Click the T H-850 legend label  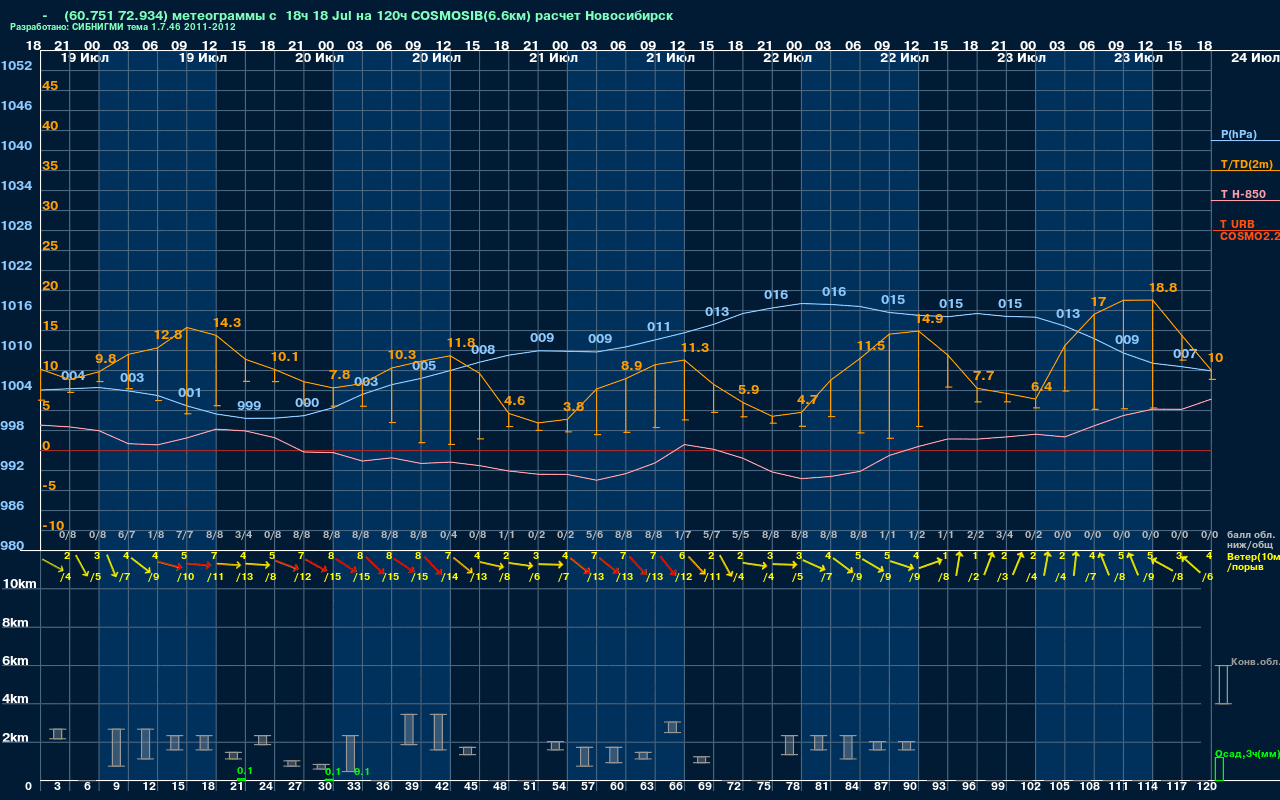click(1243, 194)
